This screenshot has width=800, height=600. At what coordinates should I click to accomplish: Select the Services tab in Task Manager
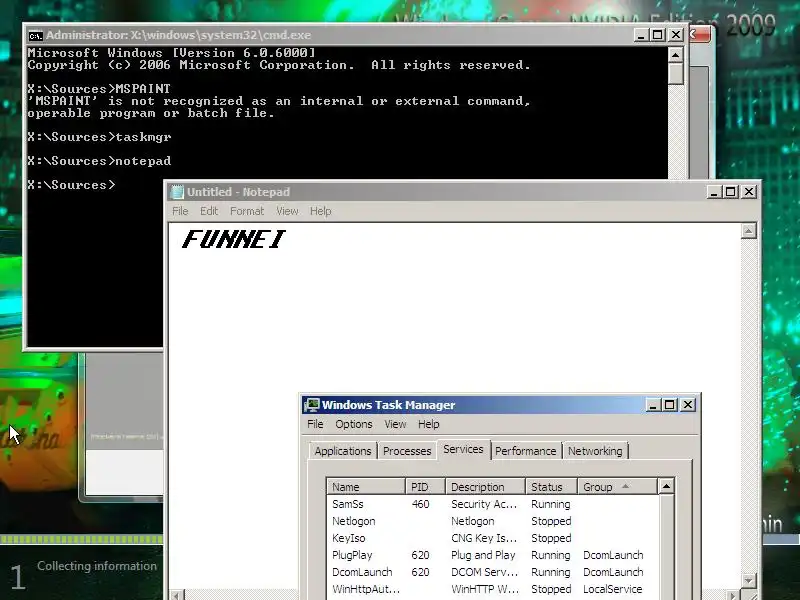point(463,449)
